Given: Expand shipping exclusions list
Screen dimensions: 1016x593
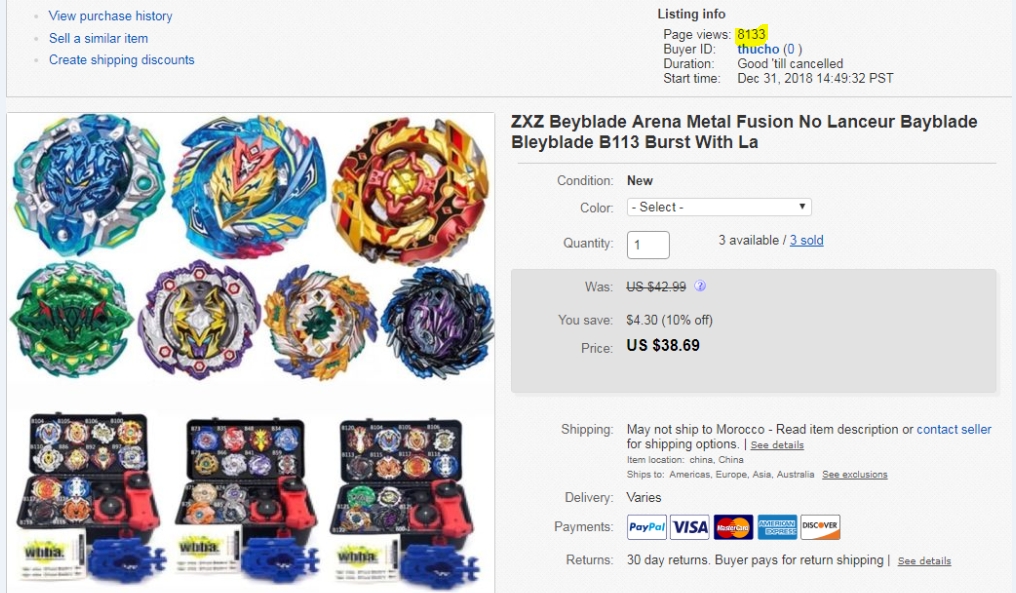Looking at the screenshot, I should (x=854, y=474).
